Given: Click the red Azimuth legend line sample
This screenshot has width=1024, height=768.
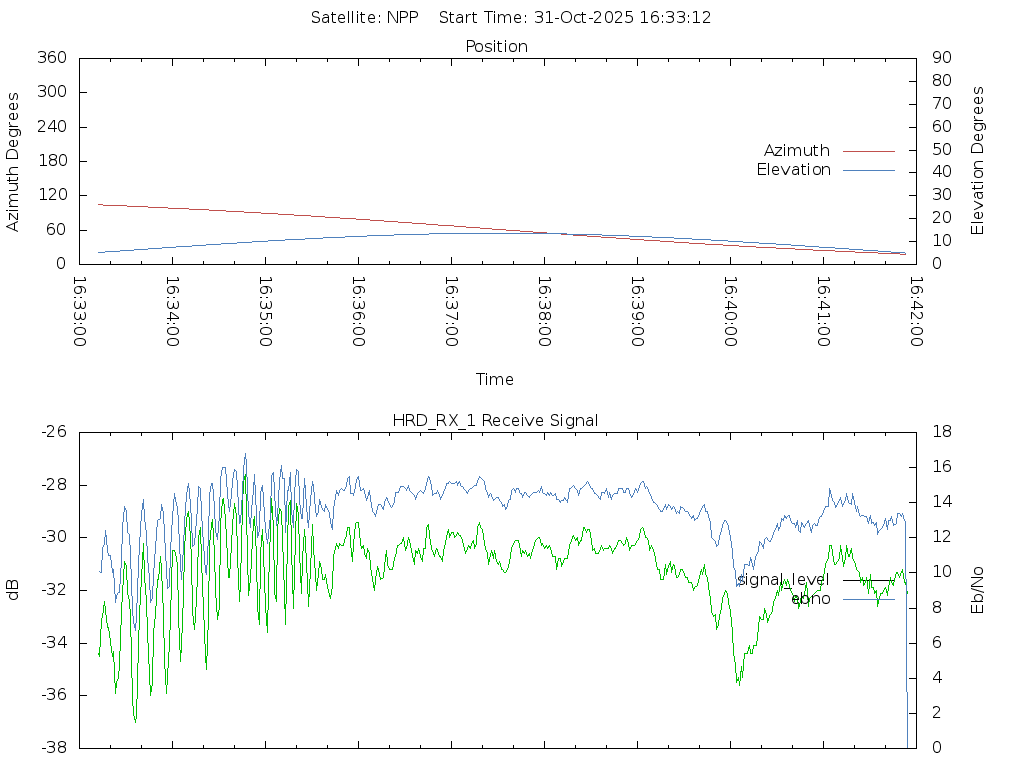Looking at the screenshot, I should click(x=868, y=151).
